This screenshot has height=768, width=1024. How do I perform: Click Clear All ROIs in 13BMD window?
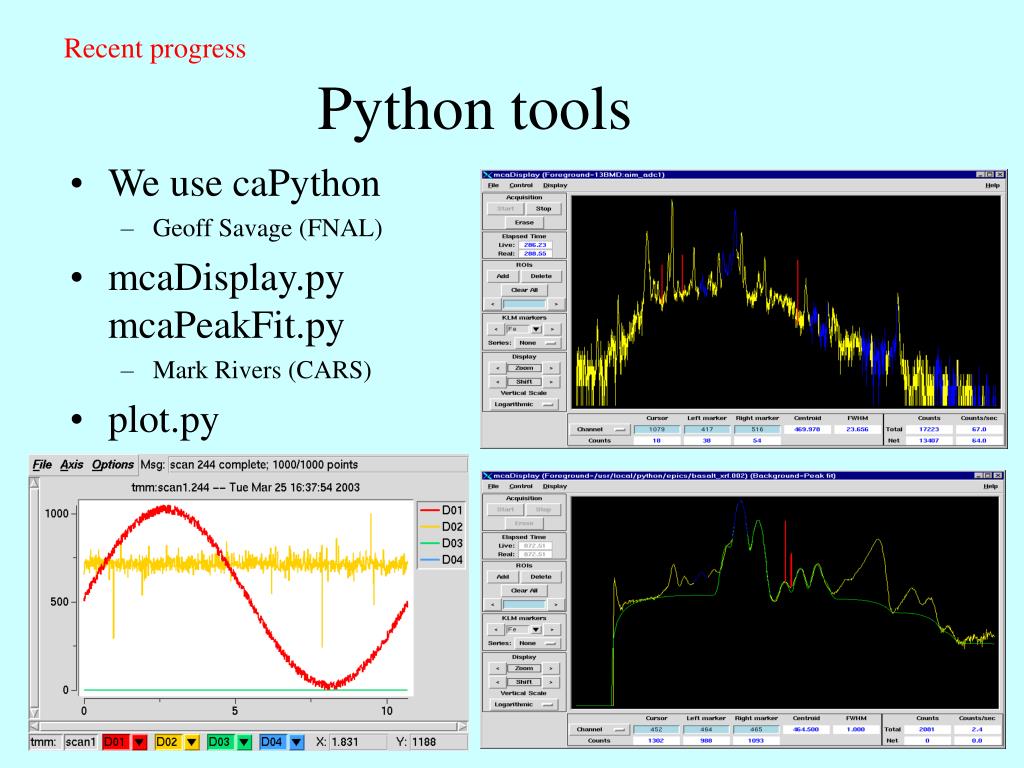(x=524, y=290)
